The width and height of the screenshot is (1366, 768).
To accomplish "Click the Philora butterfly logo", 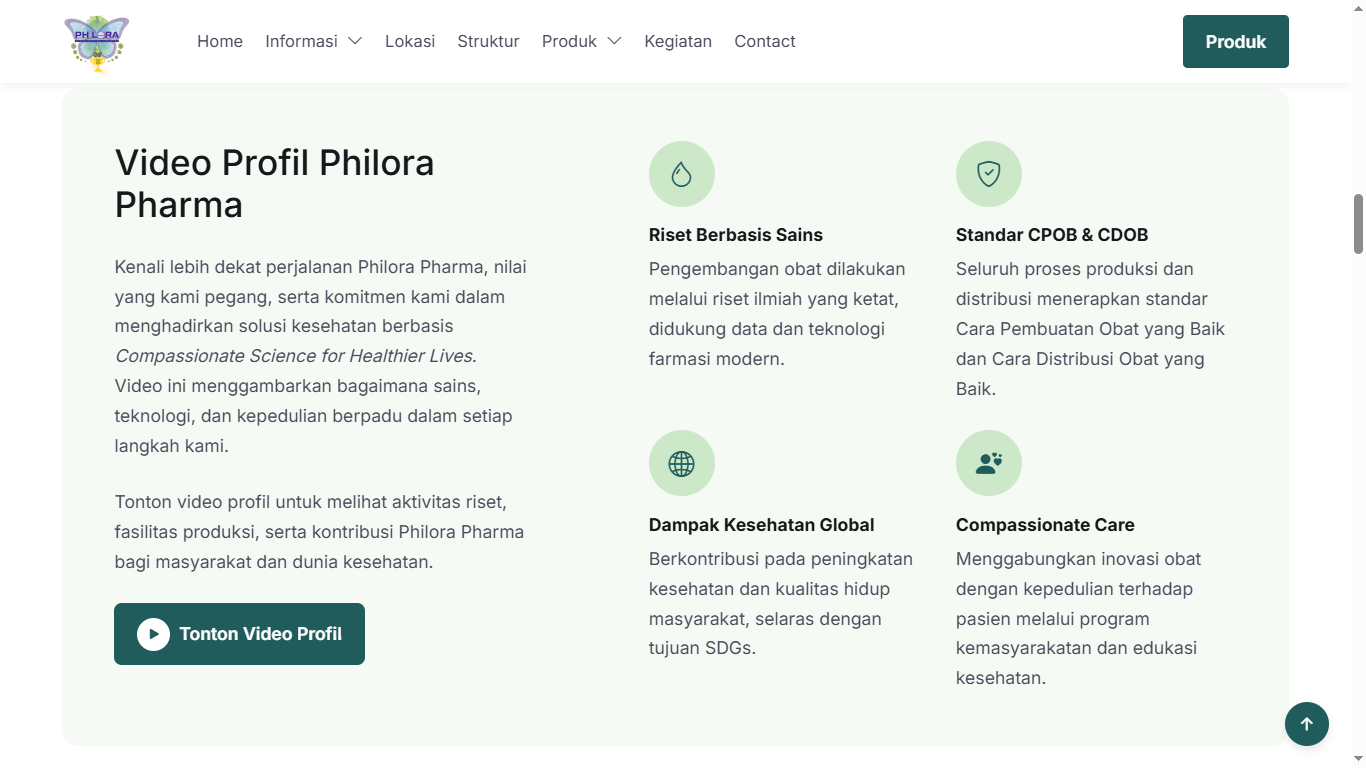I will pyautogui.click(x=97, y=43).
